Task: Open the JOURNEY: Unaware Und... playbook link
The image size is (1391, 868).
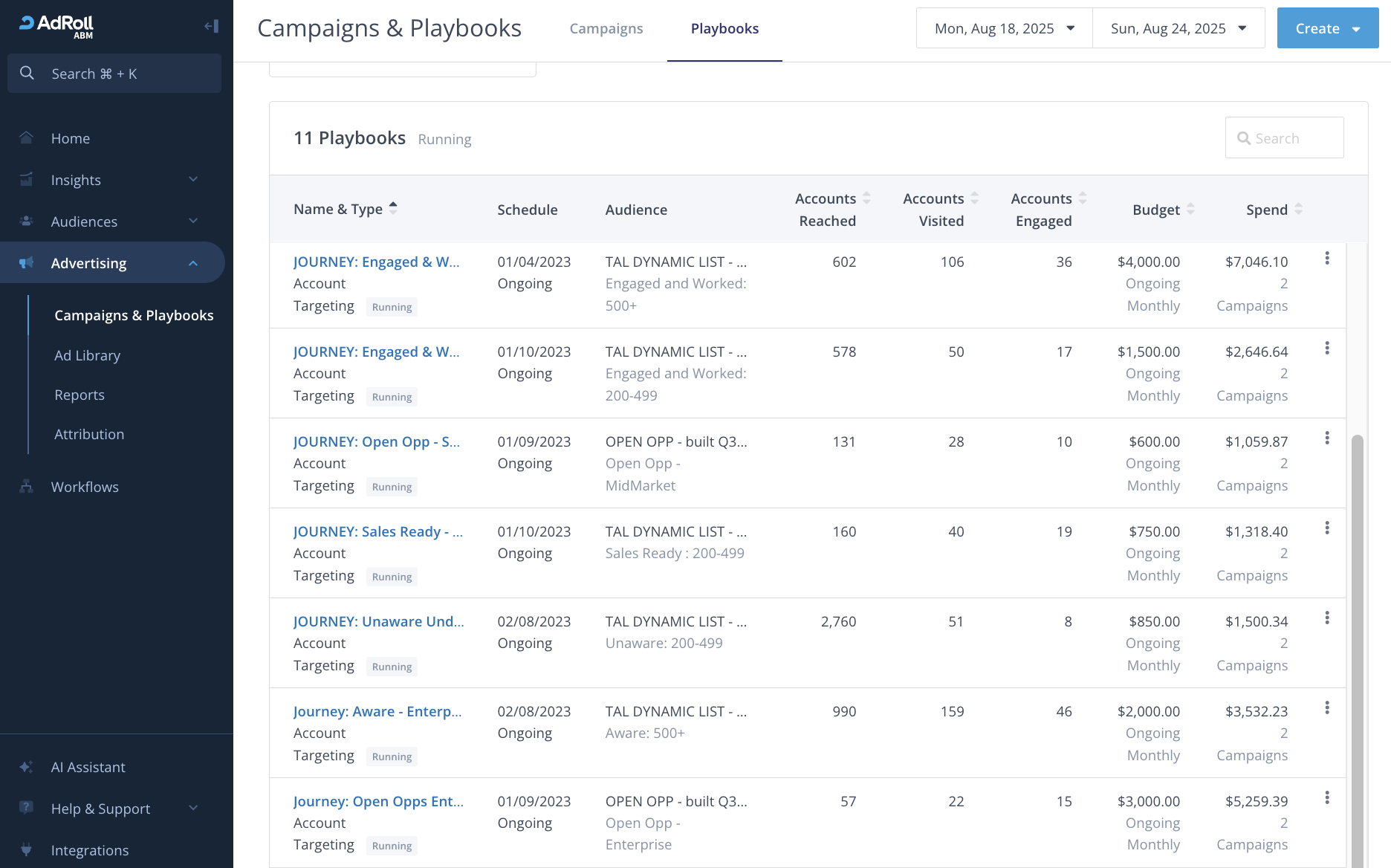Action: (378, 621)
